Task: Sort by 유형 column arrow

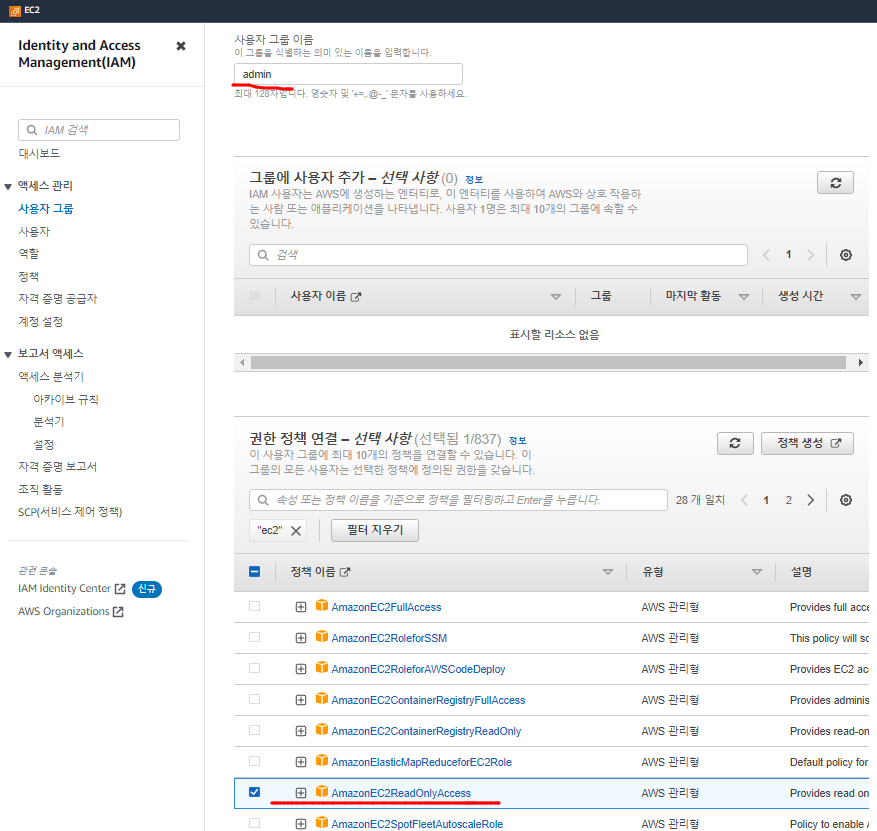Action: point(757,572)
